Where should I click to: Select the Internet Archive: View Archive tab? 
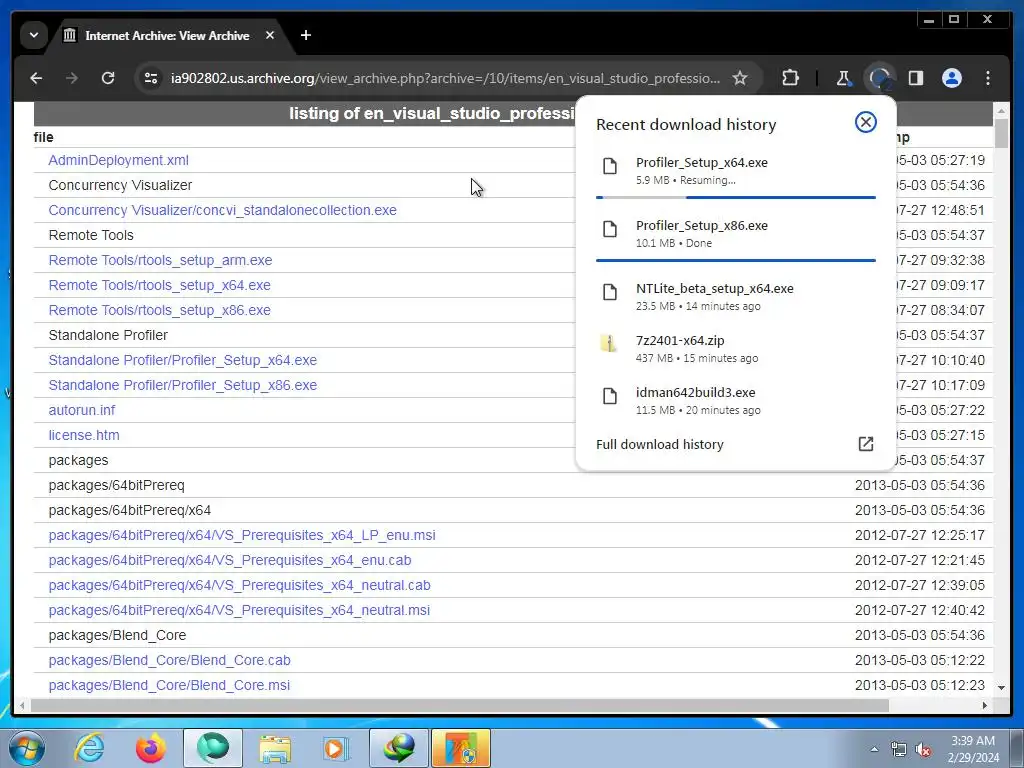point(167,36)
